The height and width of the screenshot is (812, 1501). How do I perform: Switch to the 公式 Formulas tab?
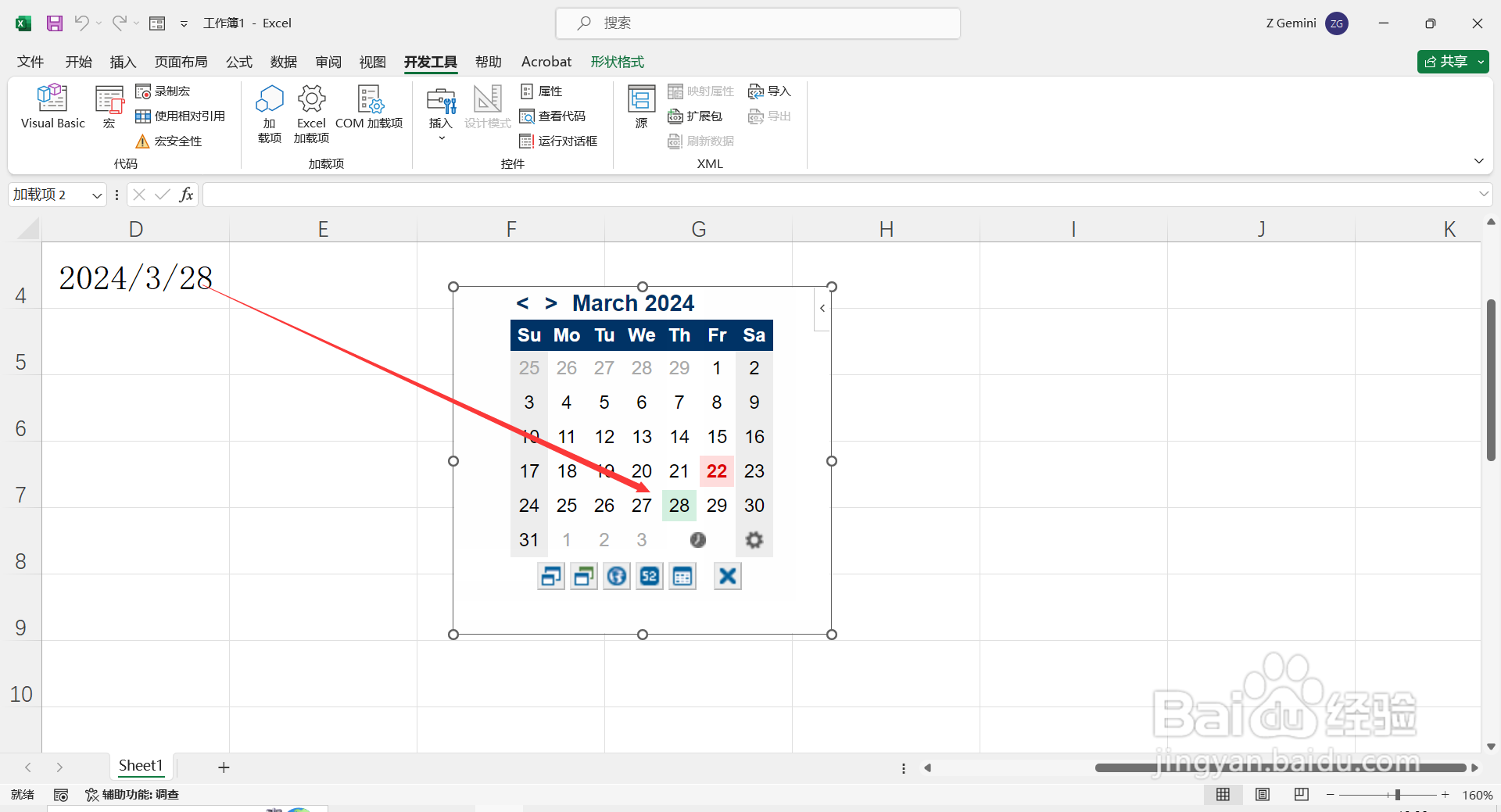(x=239, y=62)
